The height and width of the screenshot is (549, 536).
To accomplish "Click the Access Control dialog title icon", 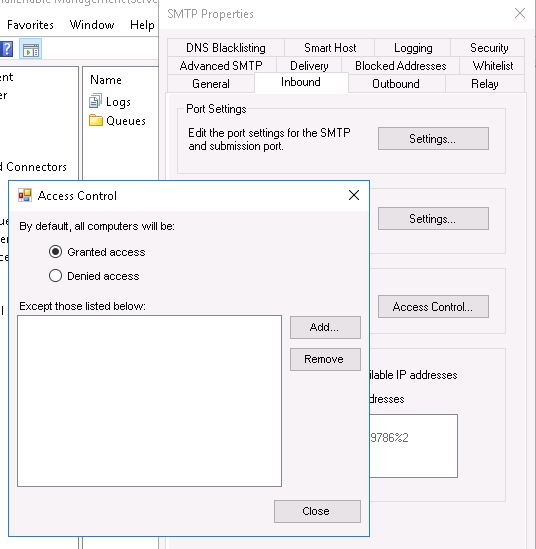I will click(x=25, y=195).
